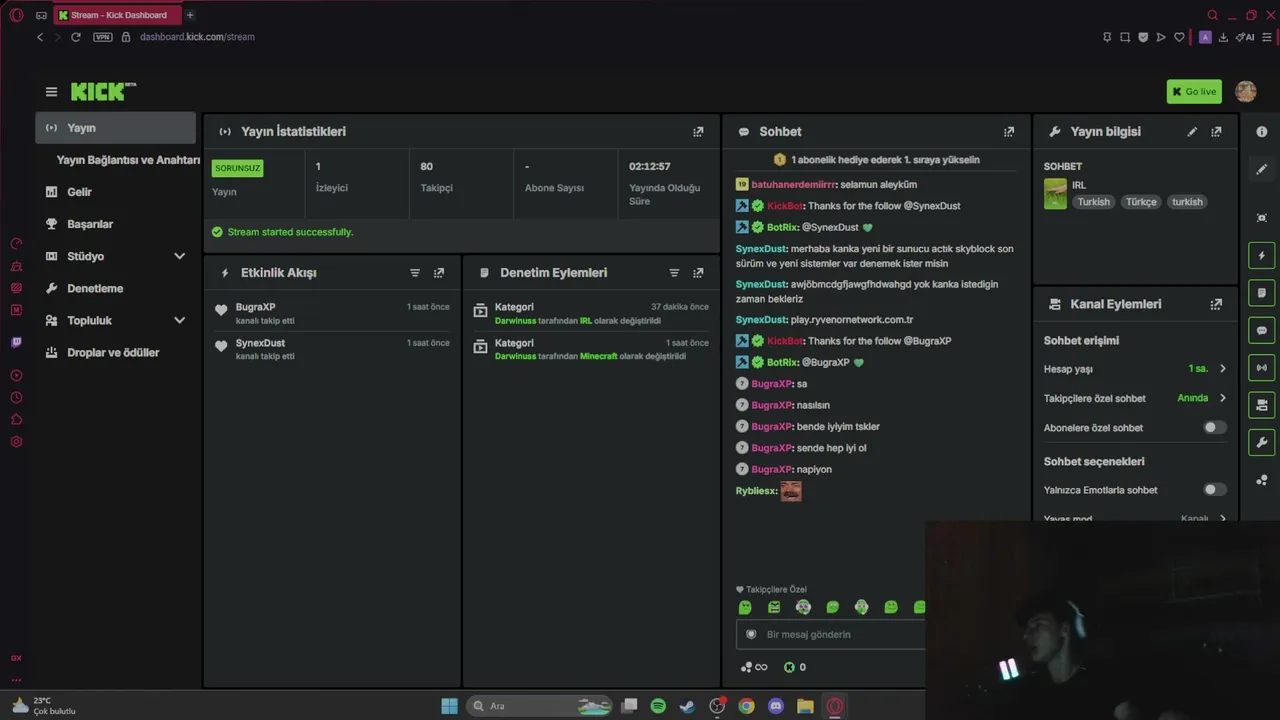
Task: Open Yayın Bağlantısı ve Anahtarı page
Action: click(x=128, y=160)
